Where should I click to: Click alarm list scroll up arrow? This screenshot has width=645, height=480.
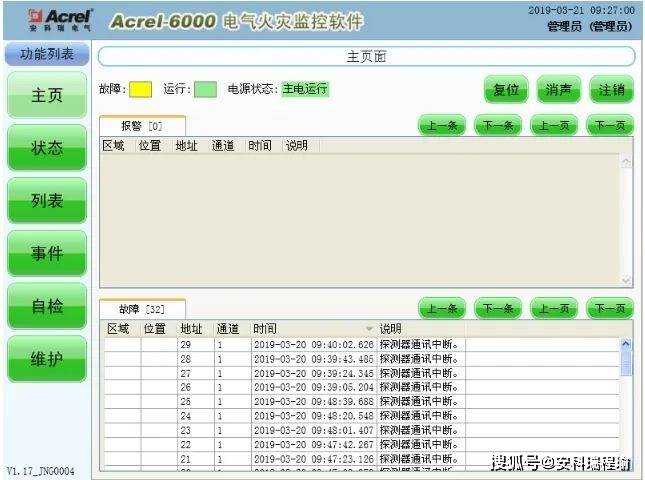pyautogui.click(x=626, y=162)
